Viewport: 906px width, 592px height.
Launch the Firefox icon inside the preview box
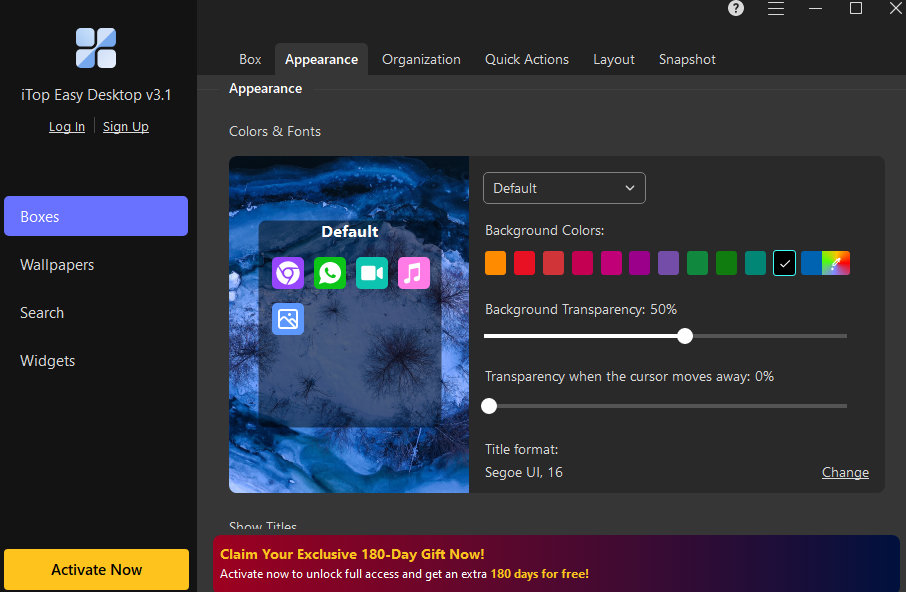click(287, 273)
